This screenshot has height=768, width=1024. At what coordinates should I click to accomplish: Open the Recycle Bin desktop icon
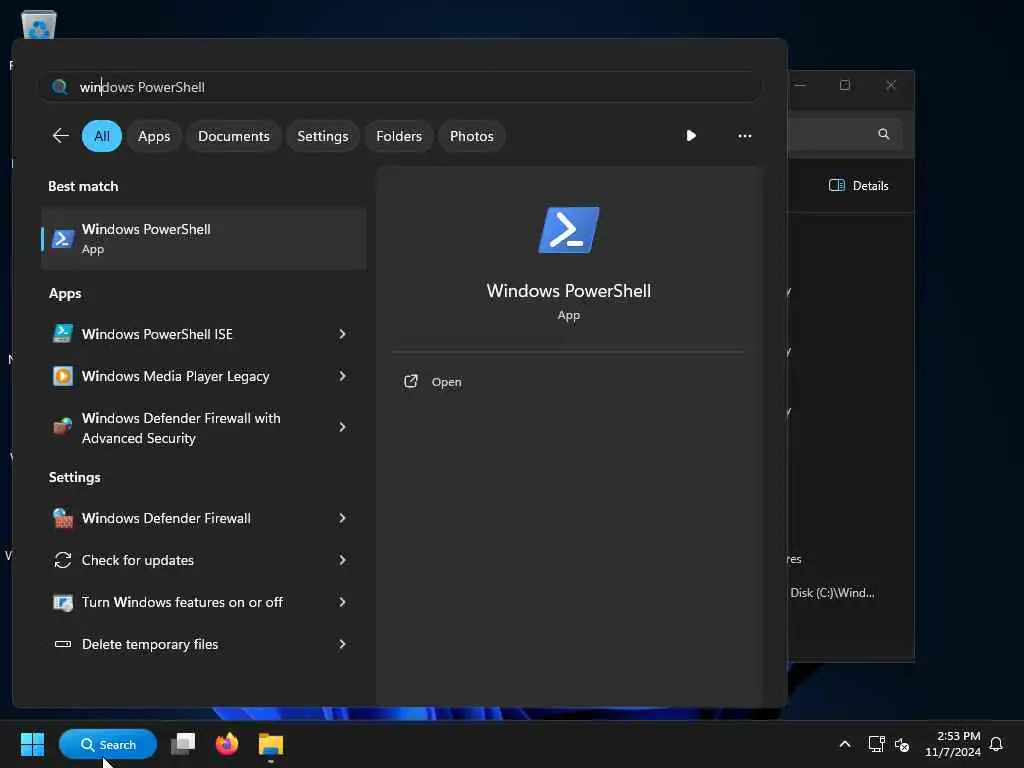pyautogui.click(x=39, y=24)
